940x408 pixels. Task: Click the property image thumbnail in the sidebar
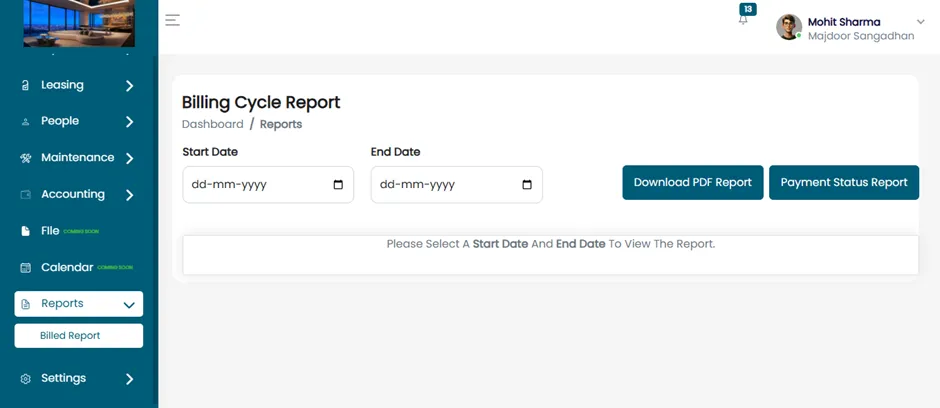point(79,23)
